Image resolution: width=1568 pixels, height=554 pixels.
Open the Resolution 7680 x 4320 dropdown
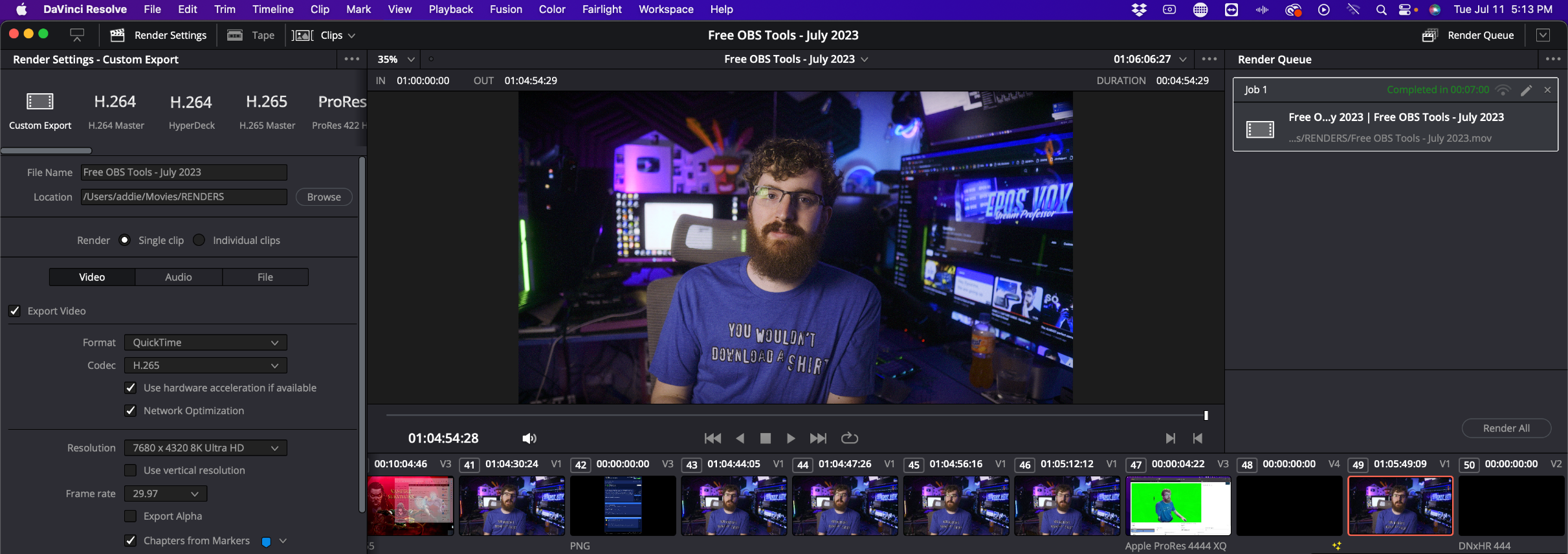click(206, 448)
